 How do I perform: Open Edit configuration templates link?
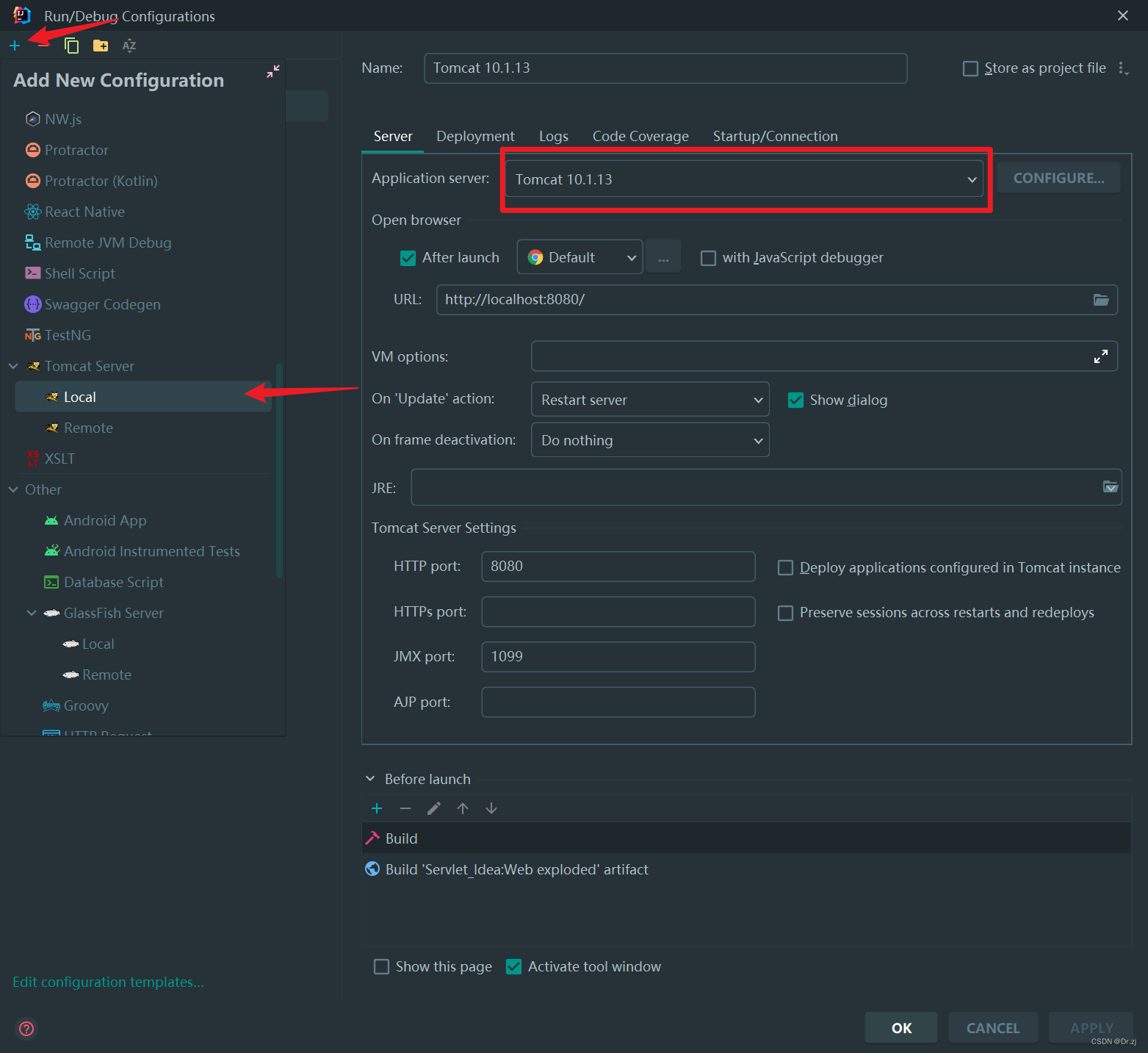pos(108,982)
